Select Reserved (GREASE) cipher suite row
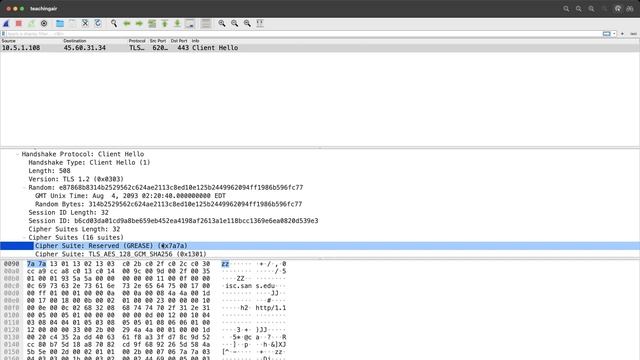Viewport: 640px width, 360px height. point(320,246)
